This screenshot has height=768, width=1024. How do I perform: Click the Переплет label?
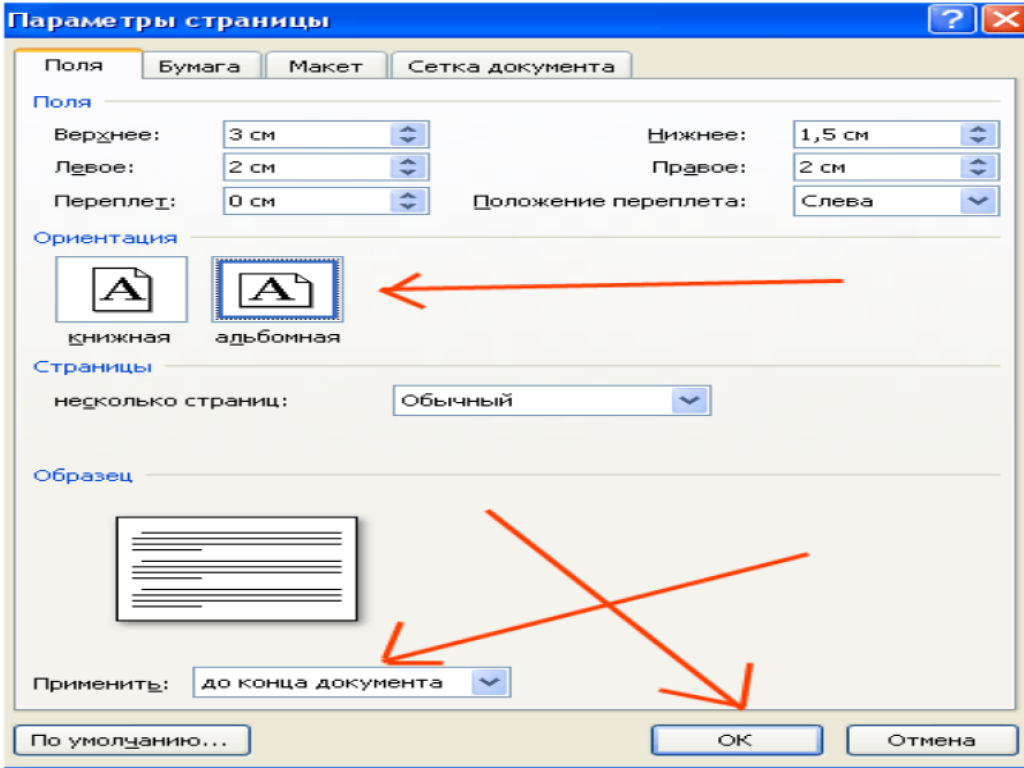pyautogui.click(x=115, y=201)
